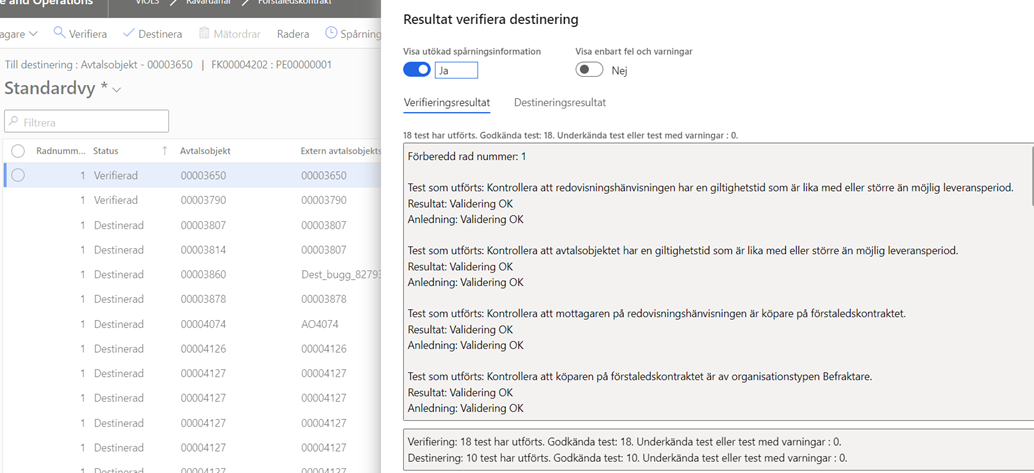The image size is (1034, 473).
Task: Open the Extern avtalsobjekts column header
Action: click(341, 151)
